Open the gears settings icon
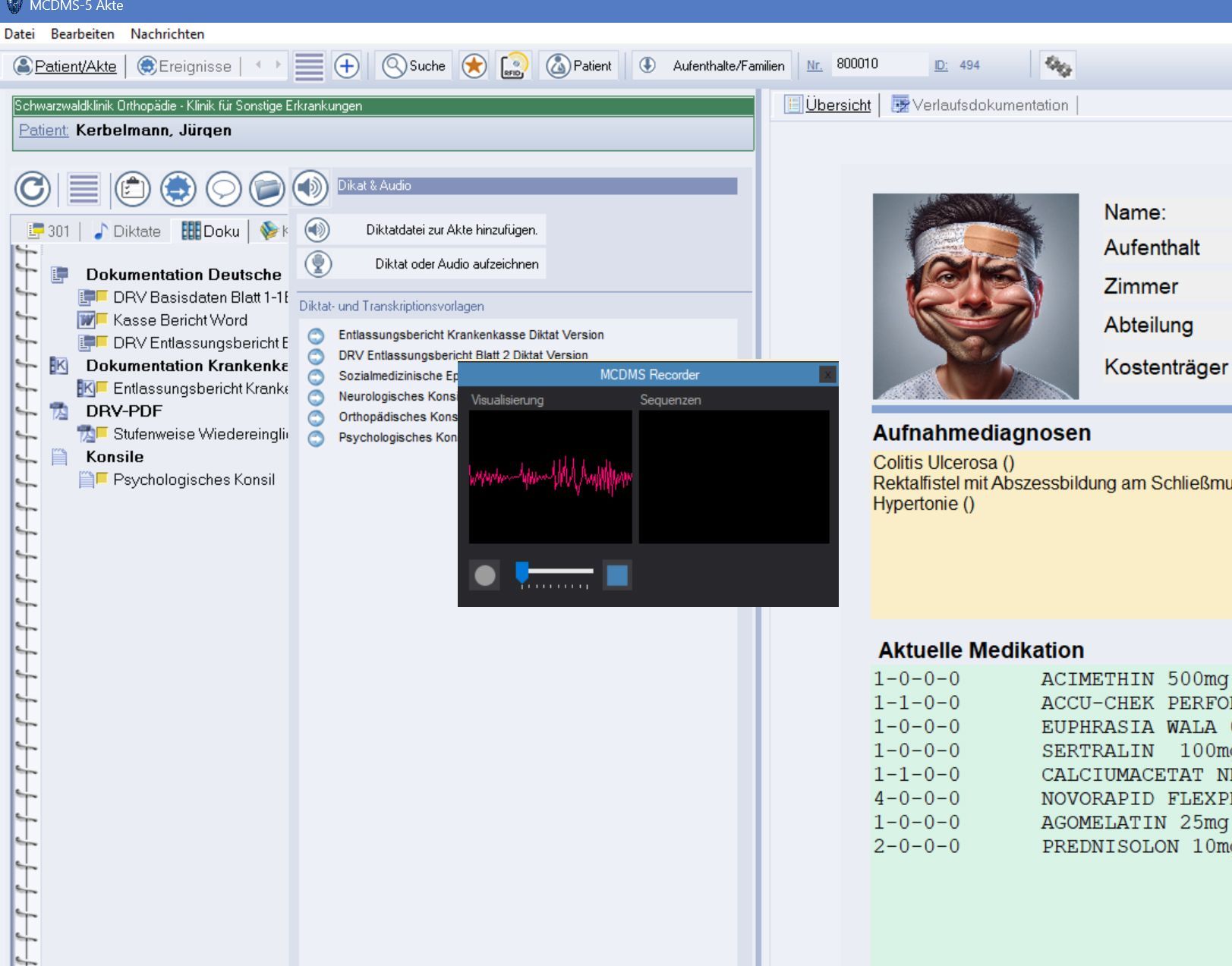The width and height of the screenshot is (1232, 966). [1057, 66]
